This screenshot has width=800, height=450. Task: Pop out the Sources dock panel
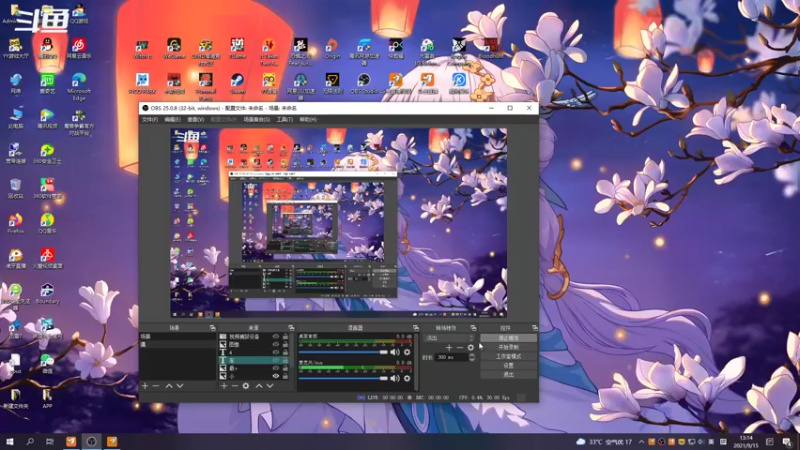(x=291, y=328)
